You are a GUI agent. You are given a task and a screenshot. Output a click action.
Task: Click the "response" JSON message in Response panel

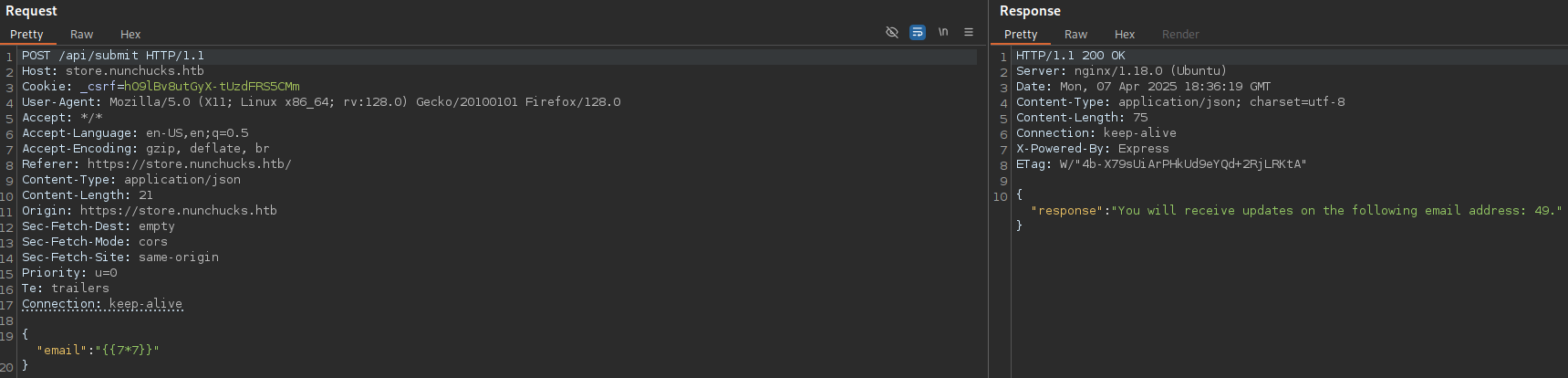tap(1296, 211)
